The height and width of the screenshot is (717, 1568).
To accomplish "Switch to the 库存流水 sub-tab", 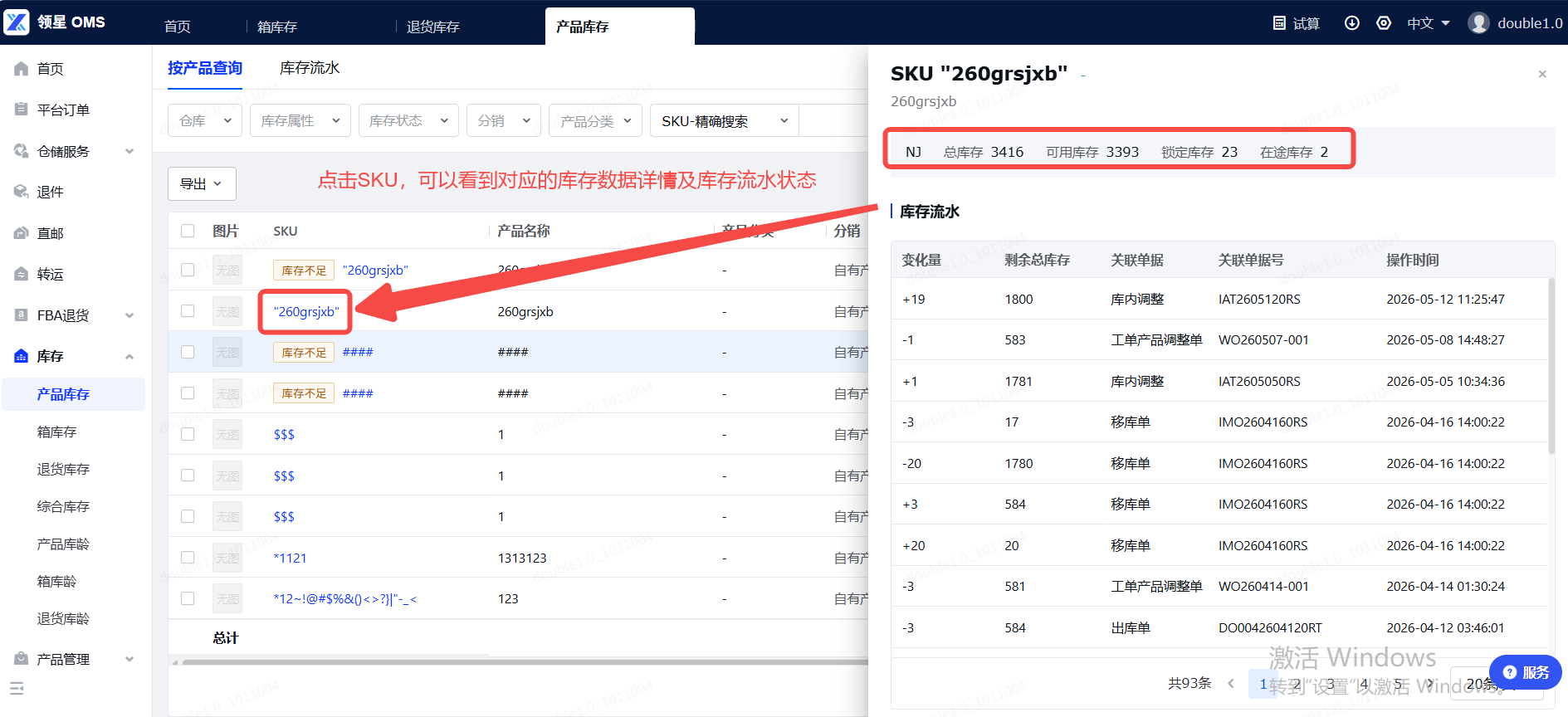I will 310,68.
